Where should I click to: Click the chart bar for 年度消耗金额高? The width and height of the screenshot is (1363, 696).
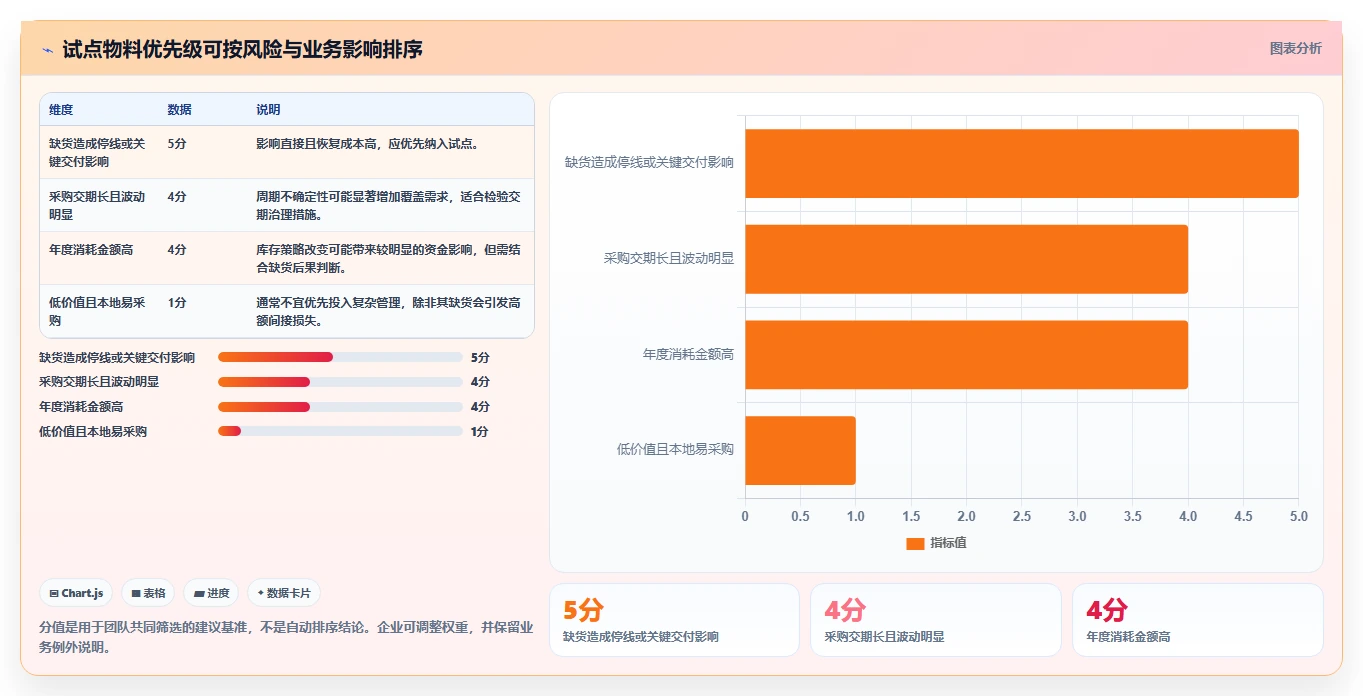pos(966,355)
